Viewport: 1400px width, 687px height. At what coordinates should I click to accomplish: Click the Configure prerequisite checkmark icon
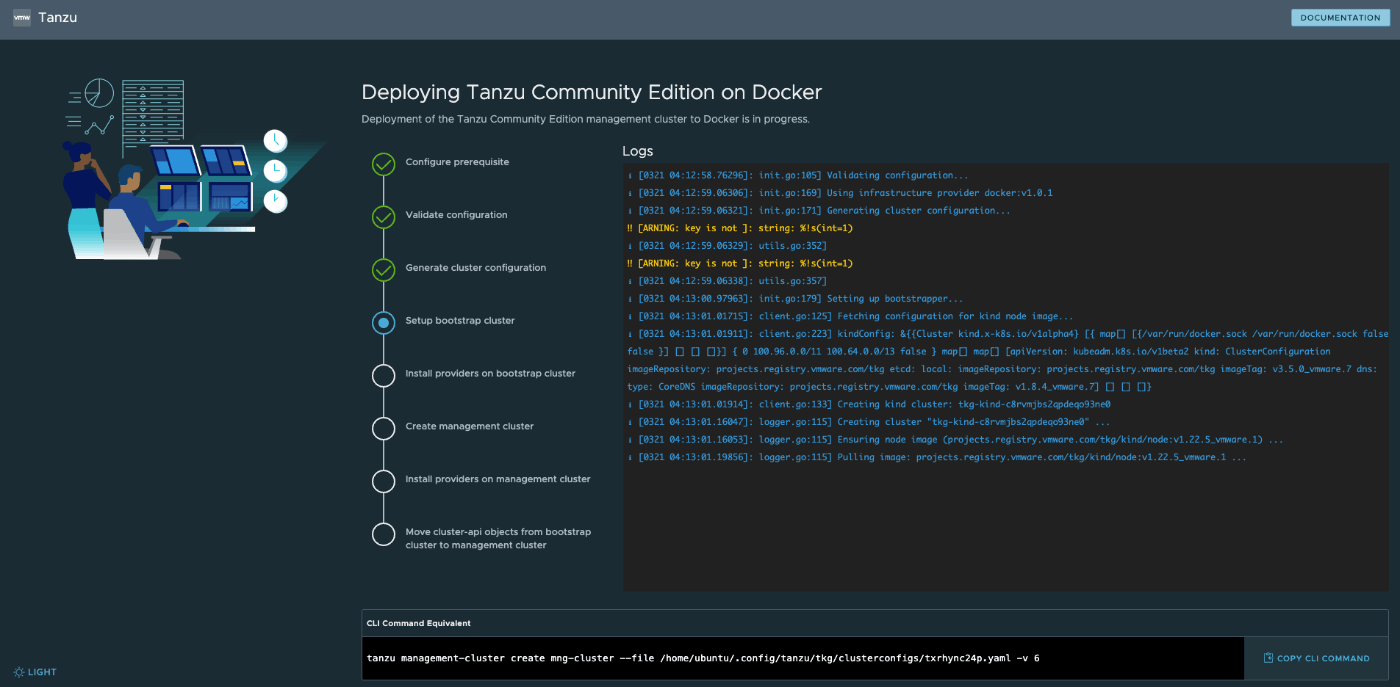coord(384,164)
